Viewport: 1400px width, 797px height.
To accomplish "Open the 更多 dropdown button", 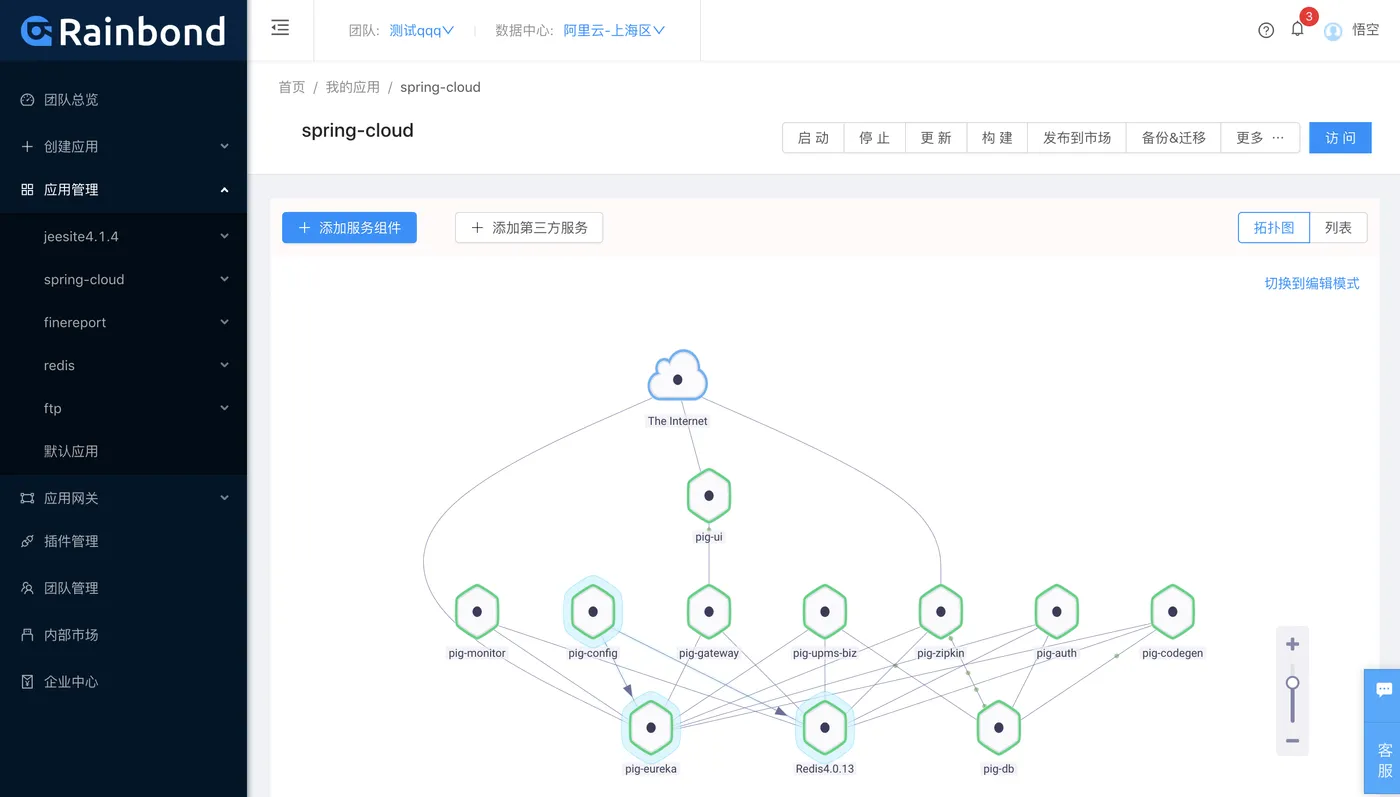I will pyautogui.click(x=1260, y=138).
